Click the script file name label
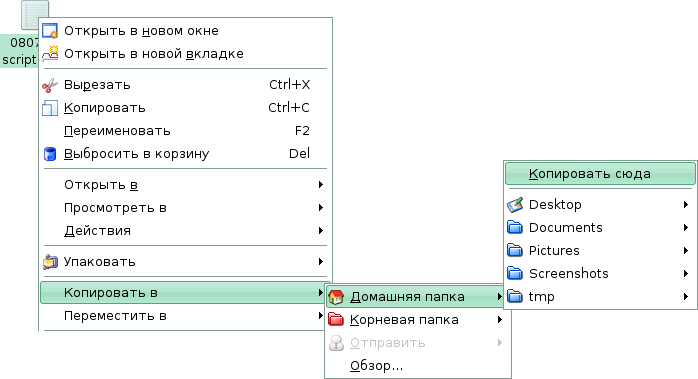 (x=19, y=51)
